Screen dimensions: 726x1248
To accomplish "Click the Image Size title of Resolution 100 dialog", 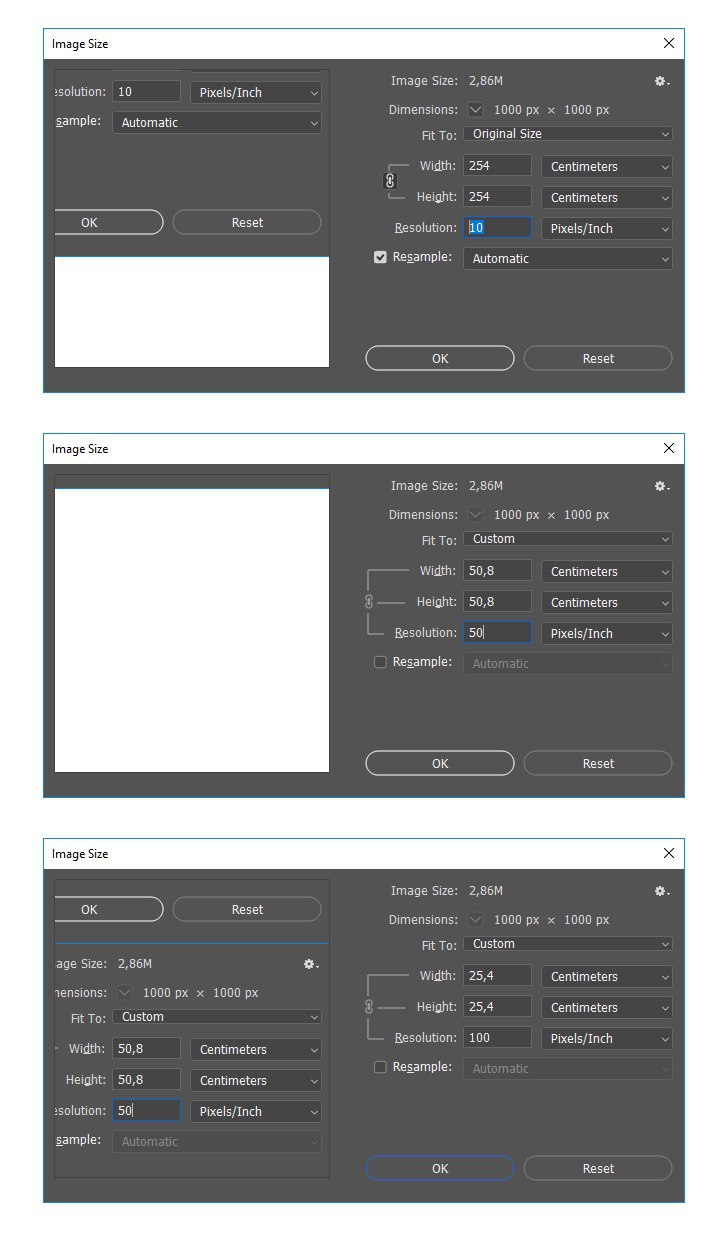I will tap(80, 854).
